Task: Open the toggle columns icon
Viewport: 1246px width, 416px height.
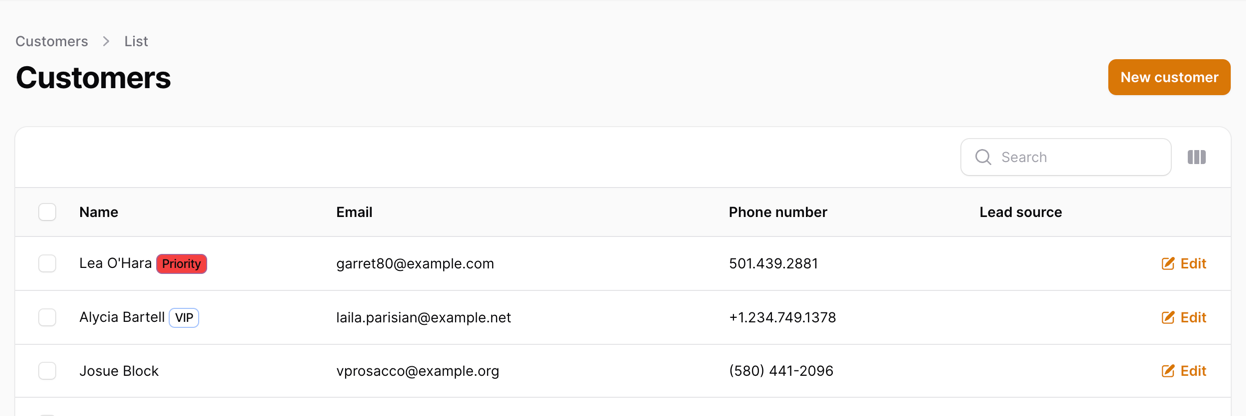Action: [x=1196, y=157]
